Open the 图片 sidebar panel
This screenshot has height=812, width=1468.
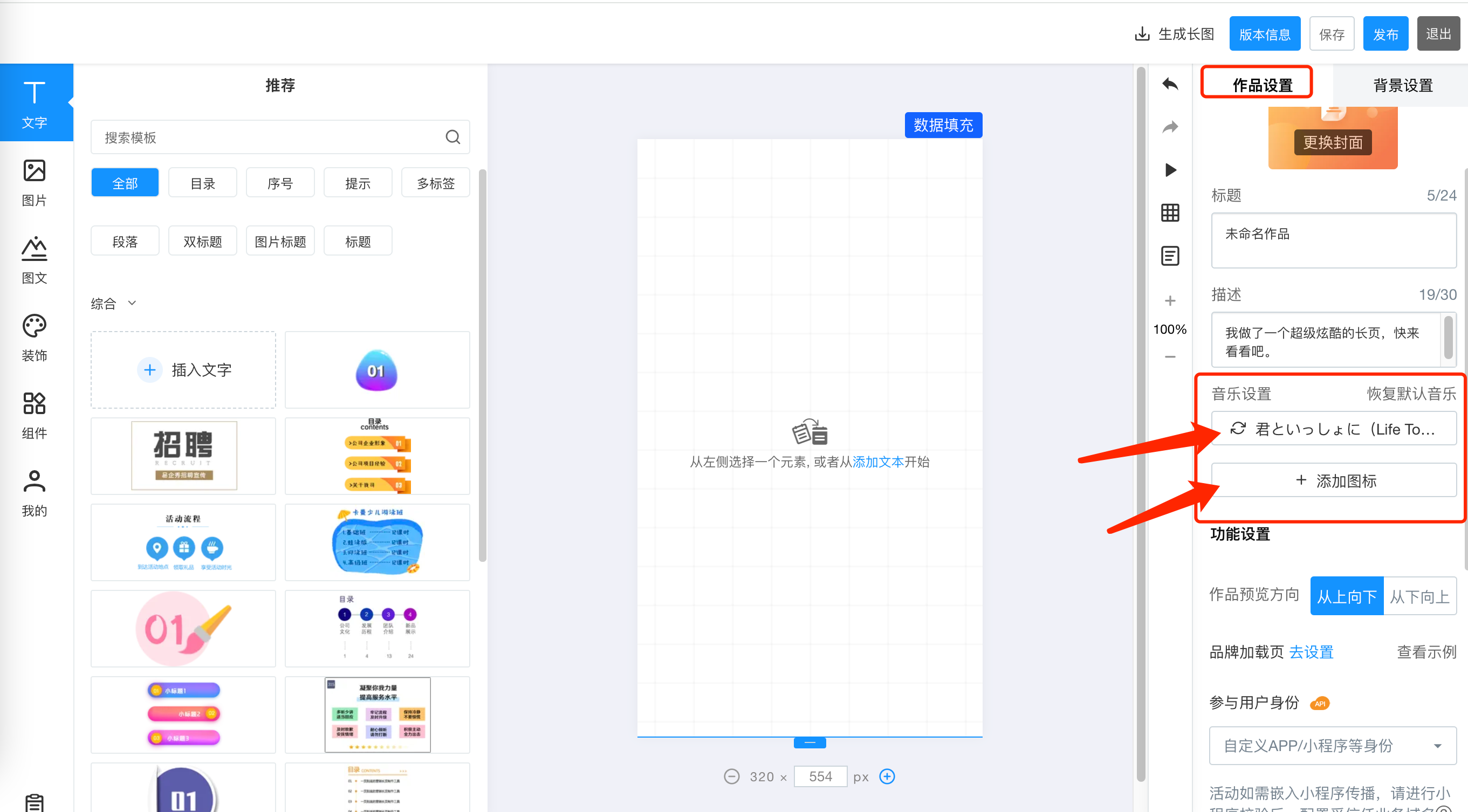34,182
